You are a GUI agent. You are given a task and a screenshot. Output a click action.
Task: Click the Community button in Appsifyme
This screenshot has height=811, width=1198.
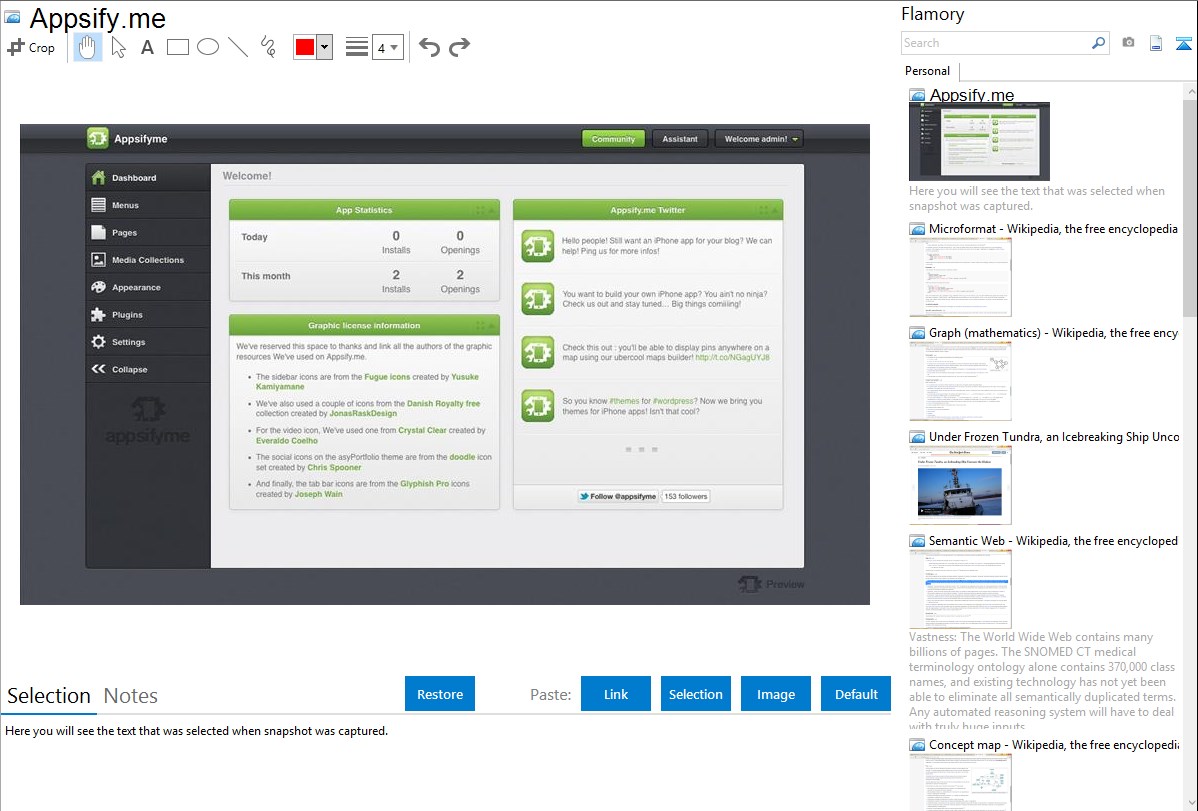coord(614,139)
